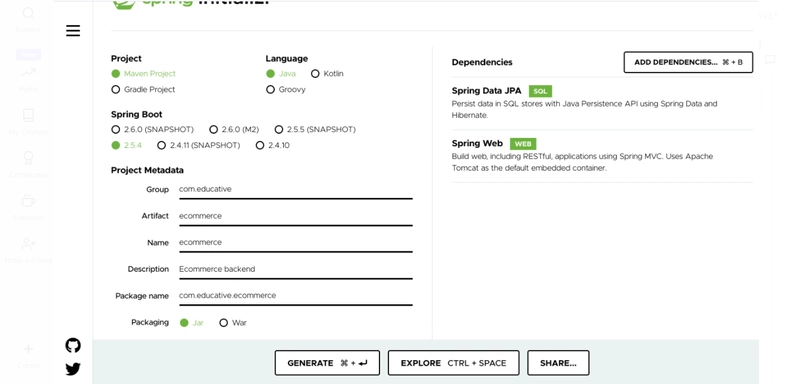Select Gradle Project radio button
Screen dimensions: 800x384
116,89
